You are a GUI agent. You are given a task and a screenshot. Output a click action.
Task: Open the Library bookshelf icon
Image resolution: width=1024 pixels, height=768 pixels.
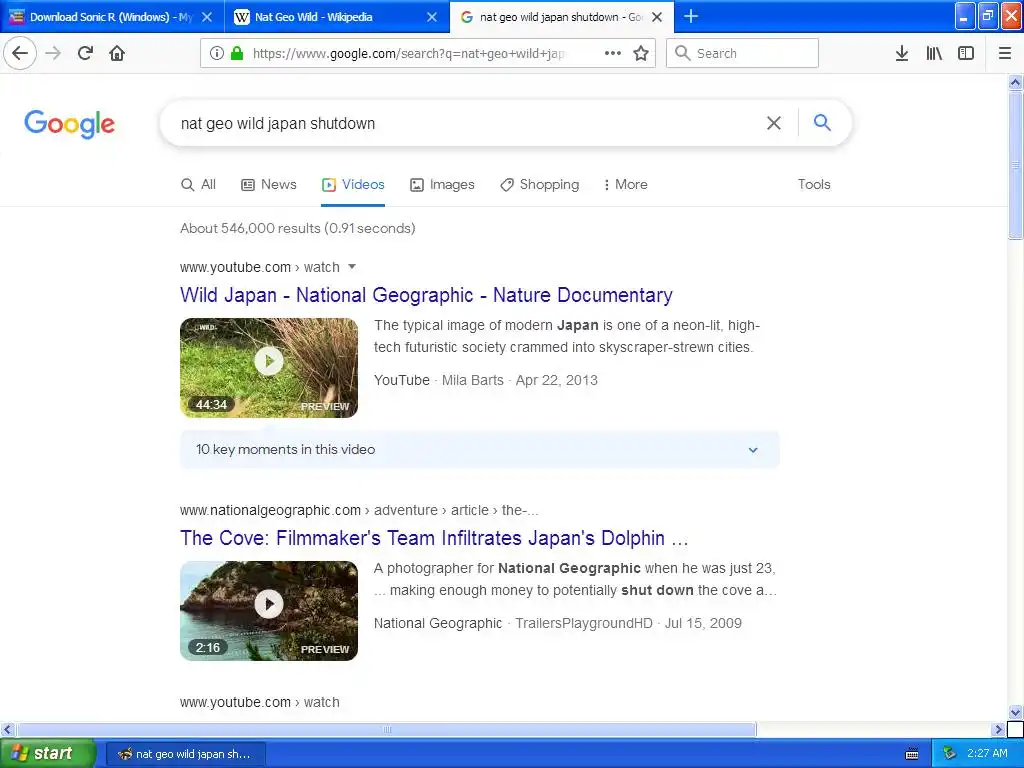point(934,53)
